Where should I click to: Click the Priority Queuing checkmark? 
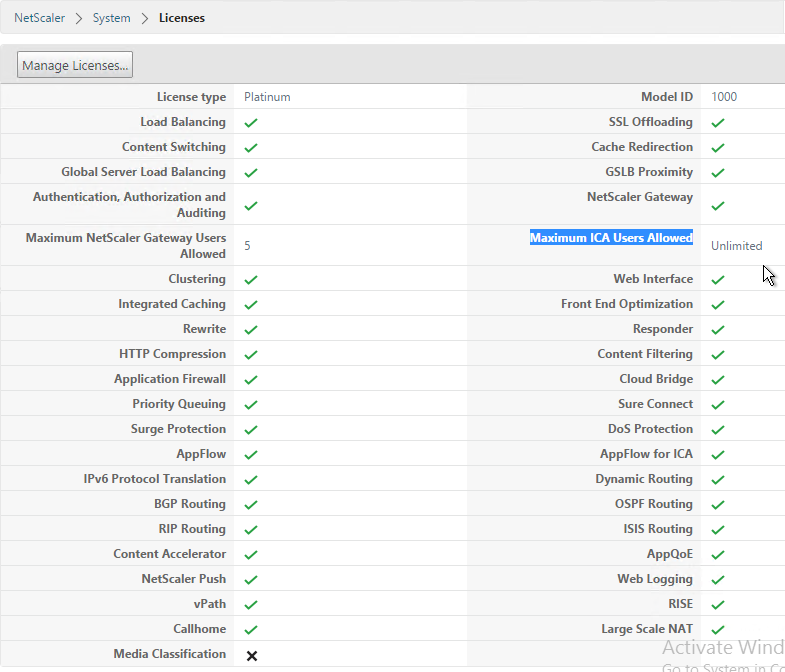point(251,405)
